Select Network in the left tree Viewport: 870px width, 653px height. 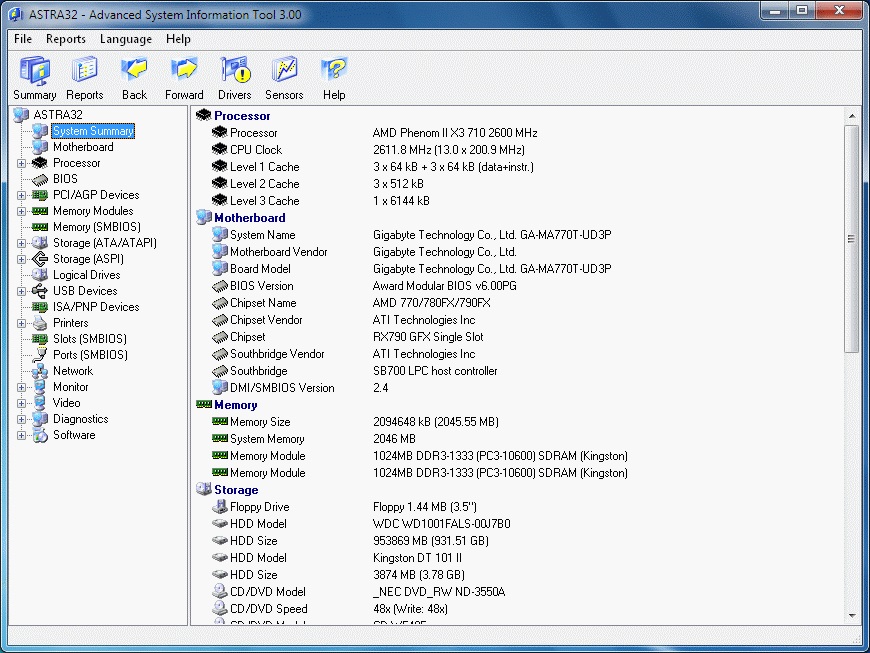[x=72, y=371]
